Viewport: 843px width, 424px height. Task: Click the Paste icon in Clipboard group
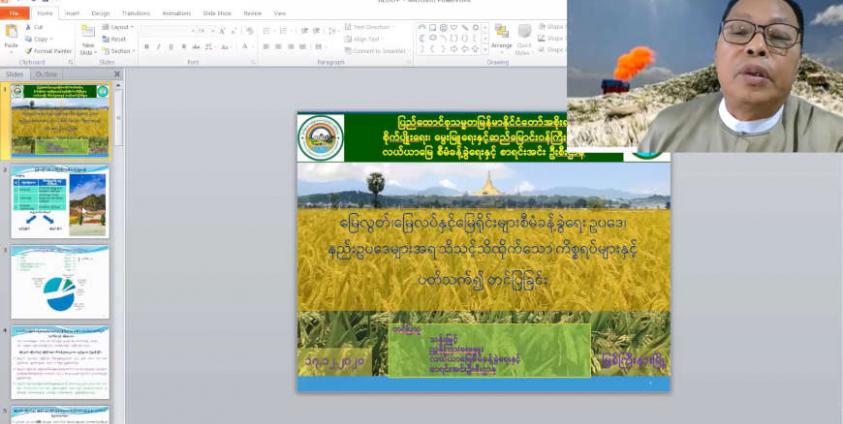point(11,36)
